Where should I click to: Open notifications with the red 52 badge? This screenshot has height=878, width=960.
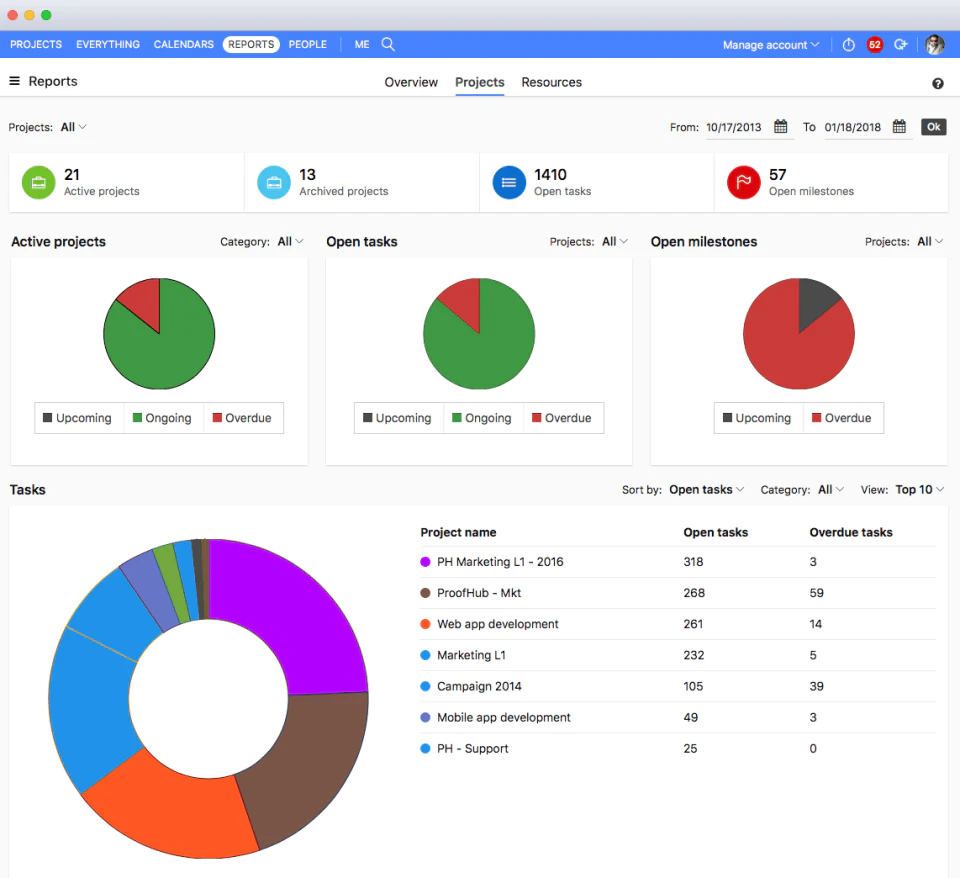(x=875, y=44)
